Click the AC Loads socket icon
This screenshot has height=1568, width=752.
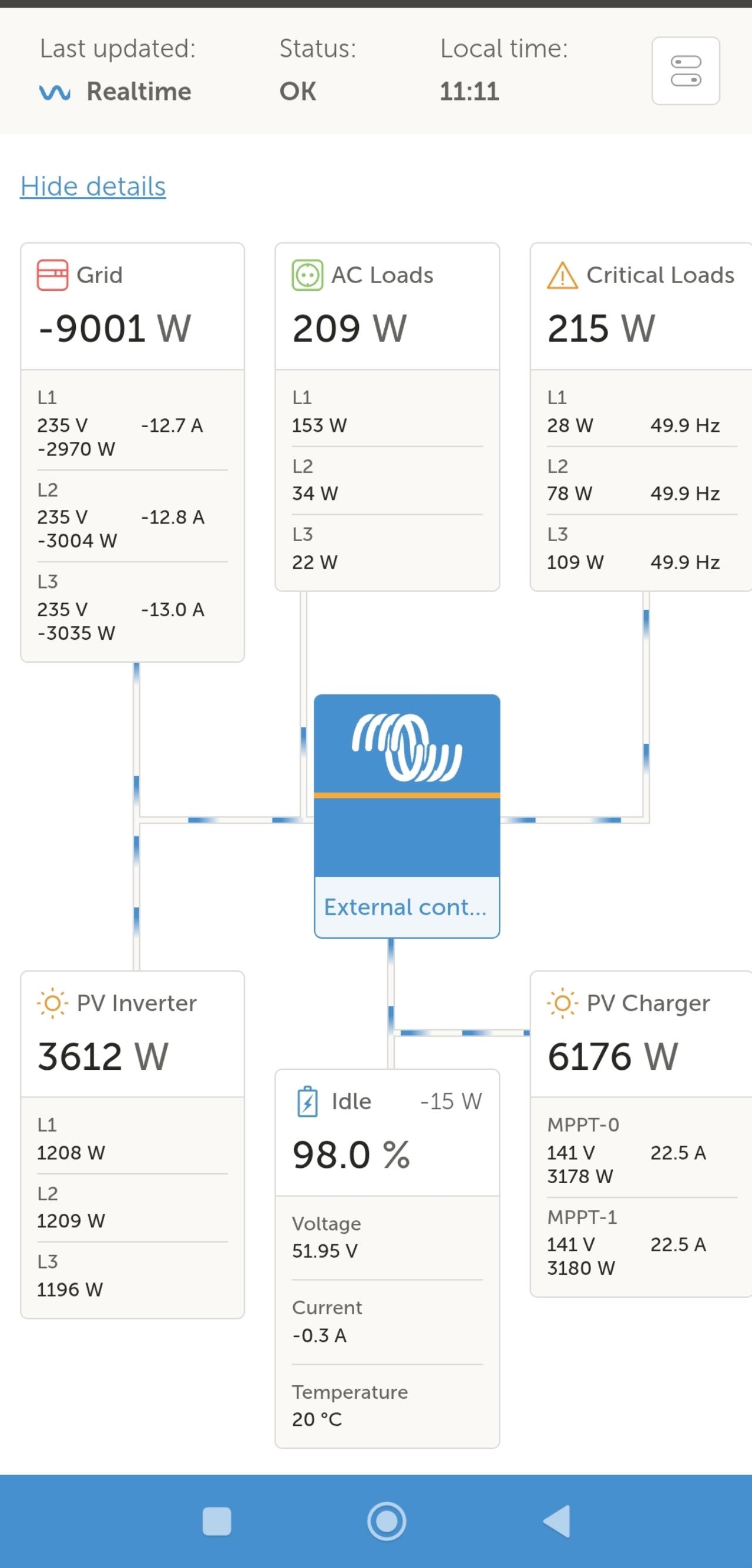point(307,275)
